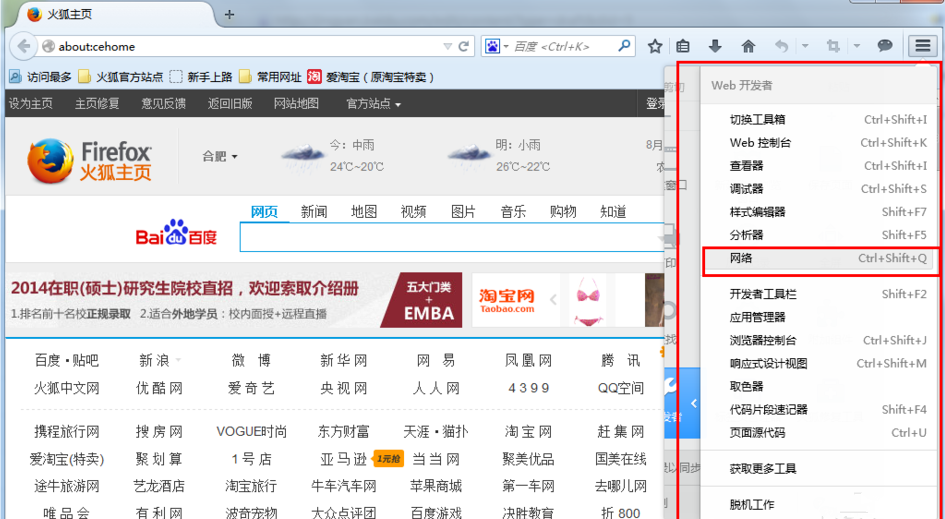Click the undo arrow toolbar icon
Viewport: 945px width, 519px height.
pos(782,46)
